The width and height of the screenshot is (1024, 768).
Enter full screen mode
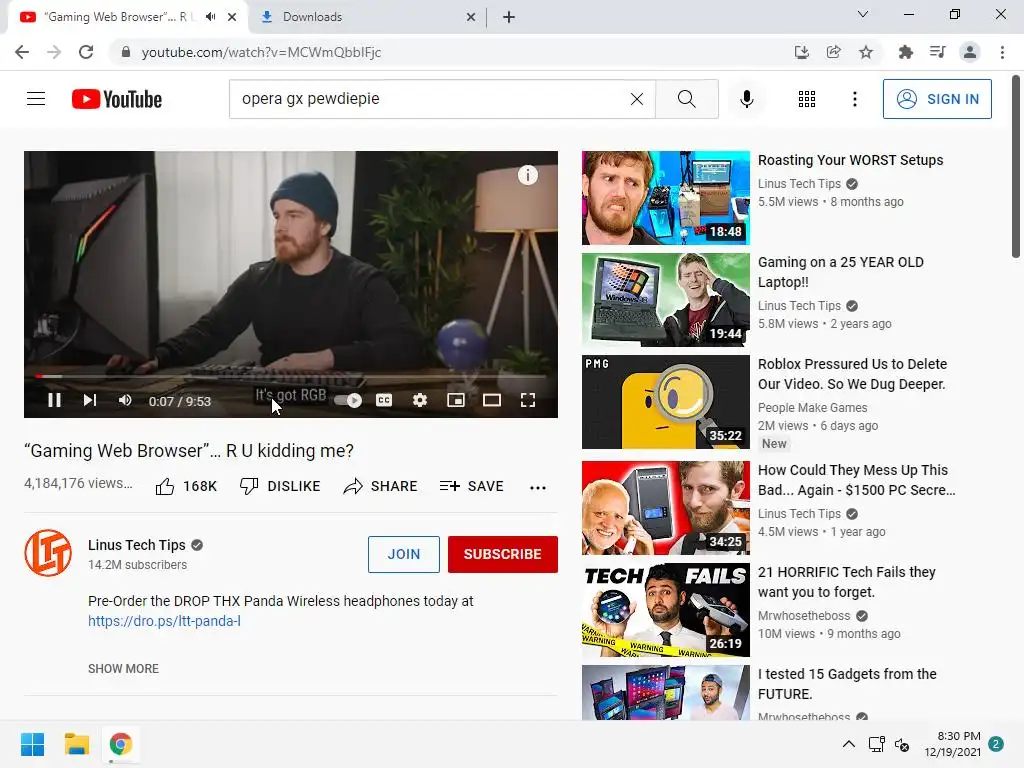(528, 400)
